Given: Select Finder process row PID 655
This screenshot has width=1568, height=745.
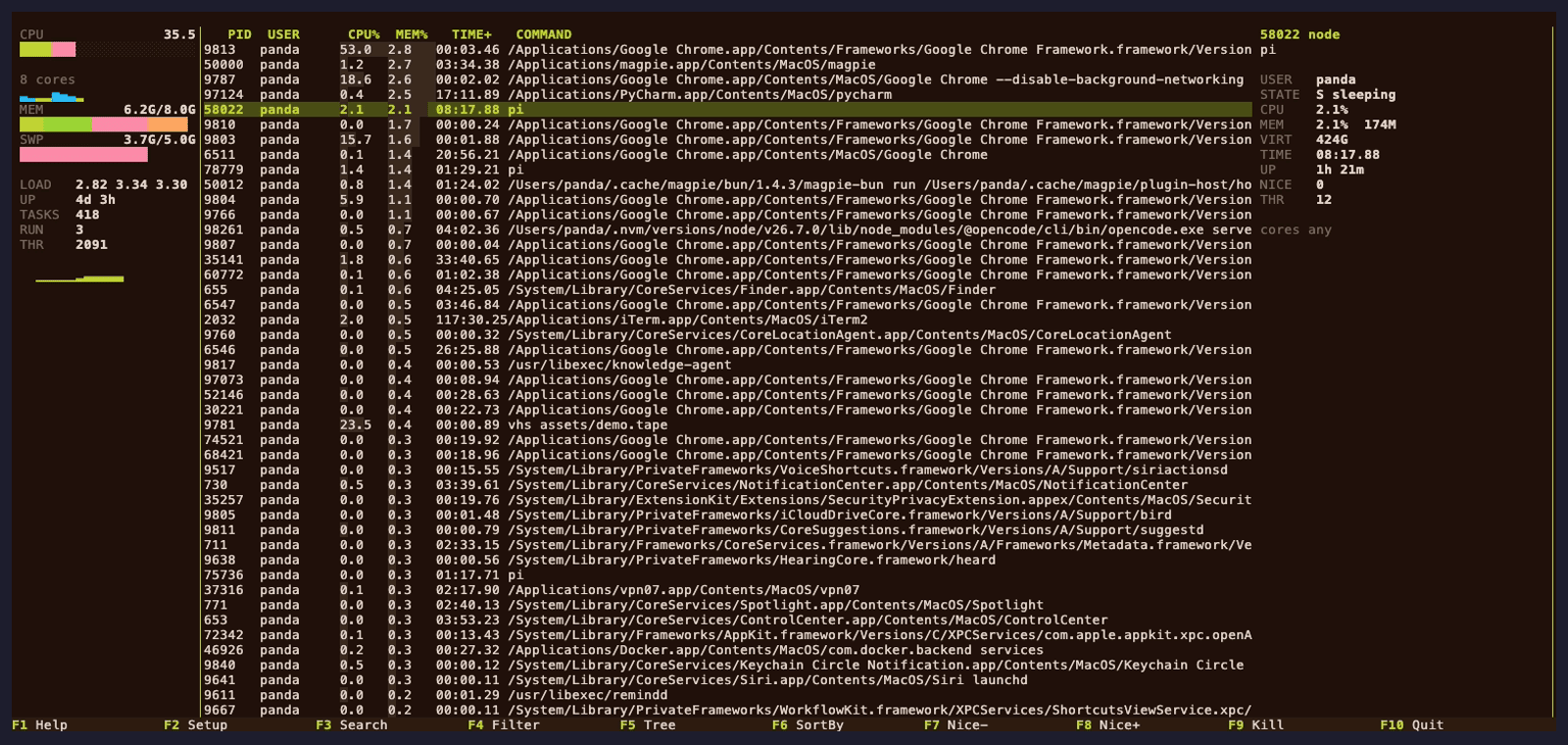Looking at the screenshot, I should pyautogui.click(x=727, y=290).
